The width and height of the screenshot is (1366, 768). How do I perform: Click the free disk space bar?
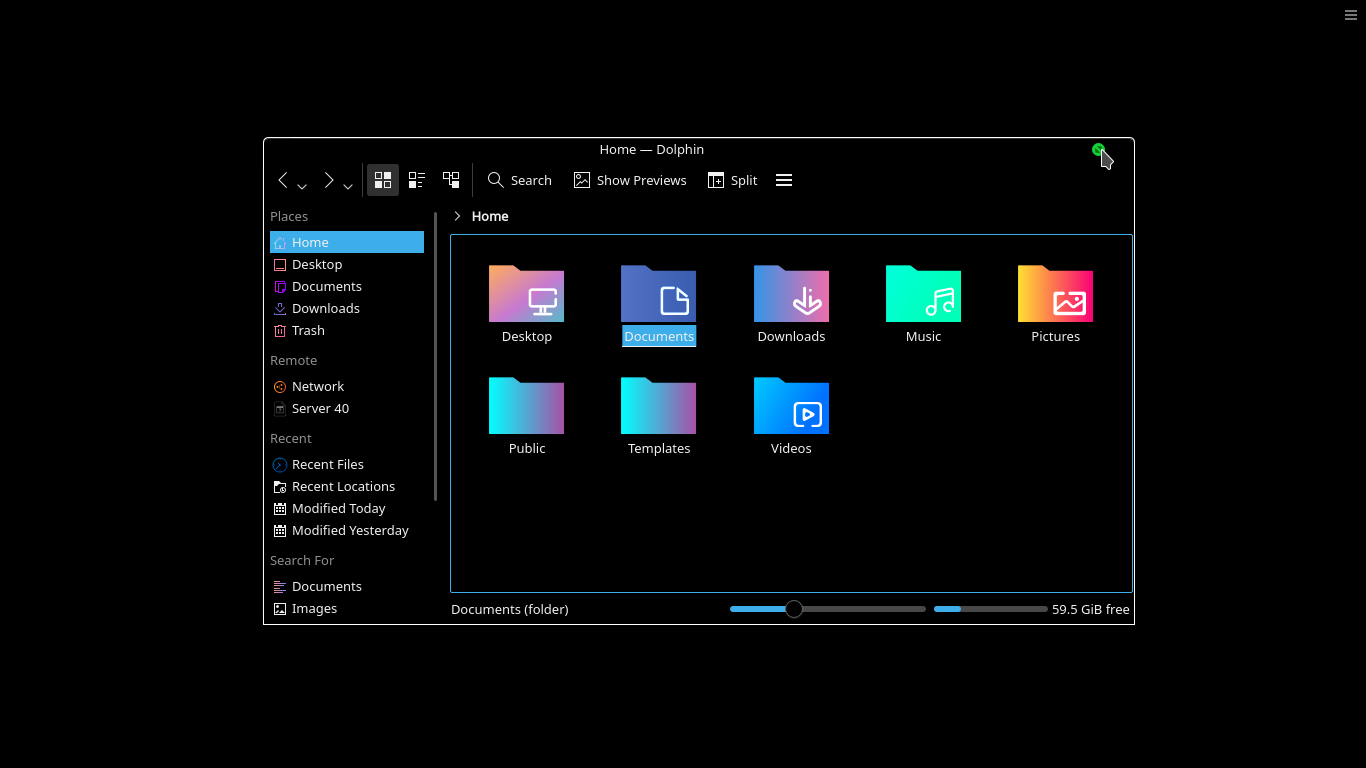click(x=991, y=609)
